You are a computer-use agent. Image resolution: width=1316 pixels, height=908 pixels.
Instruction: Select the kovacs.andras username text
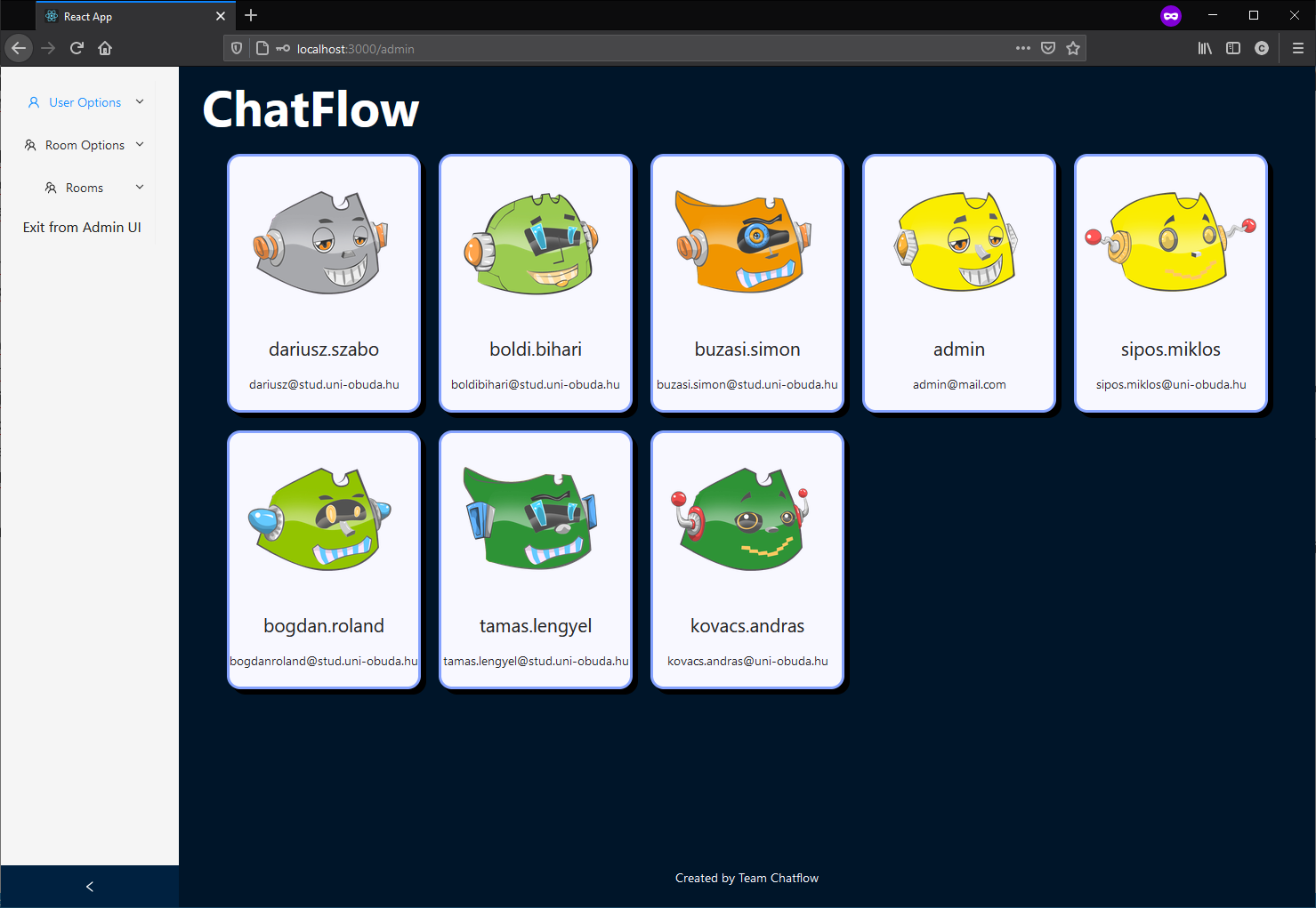(747, 626)
